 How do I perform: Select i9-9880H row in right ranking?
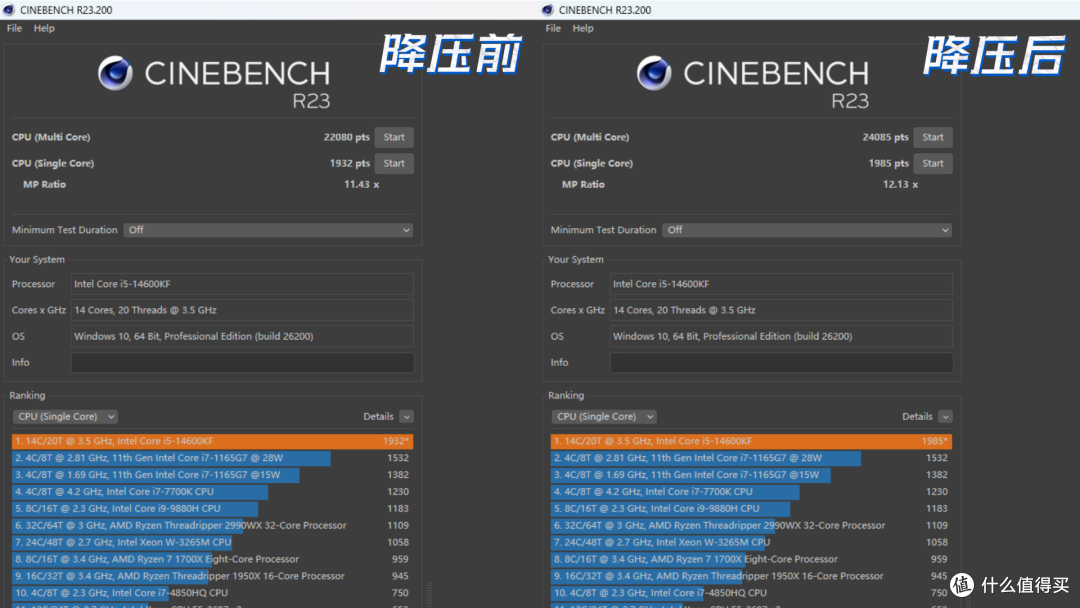click(751, 508)
